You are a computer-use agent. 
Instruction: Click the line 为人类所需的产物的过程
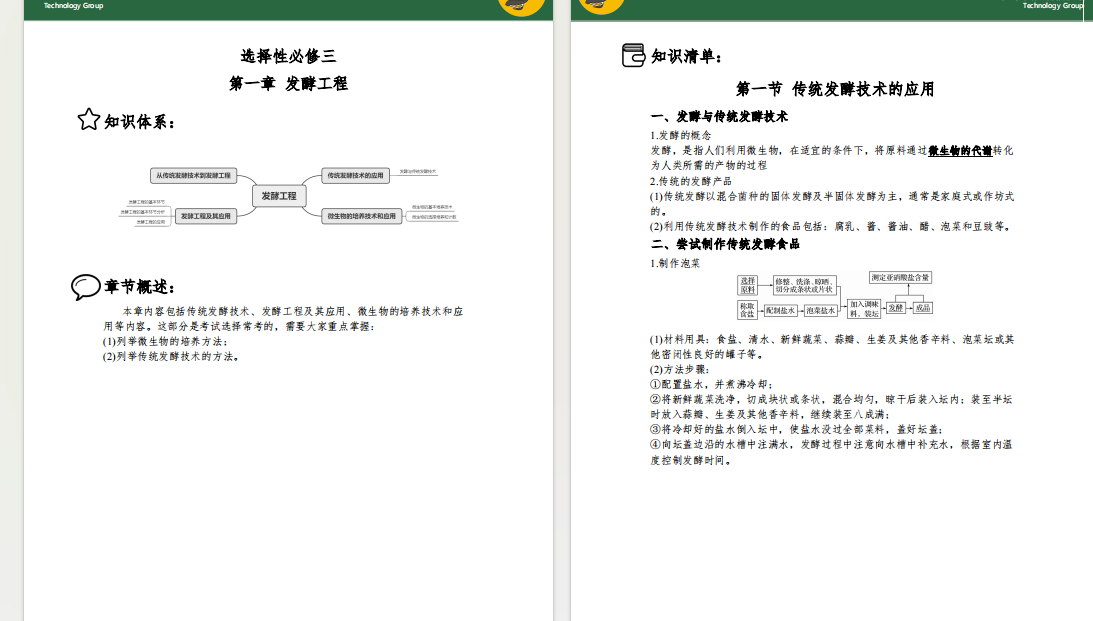pos(709,165)
